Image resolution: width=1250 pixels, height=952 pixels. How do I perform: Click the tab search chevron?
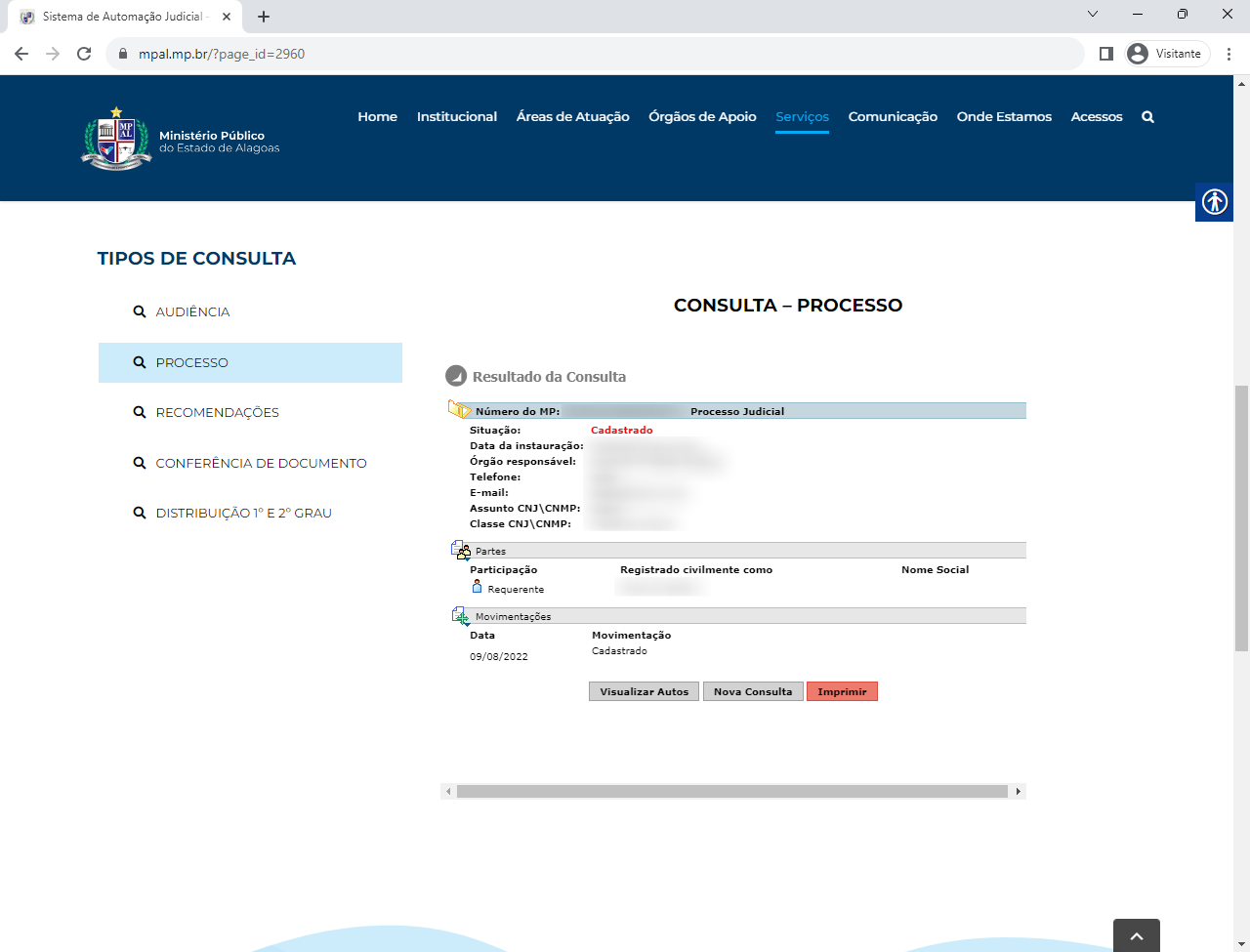point(1093,14)
